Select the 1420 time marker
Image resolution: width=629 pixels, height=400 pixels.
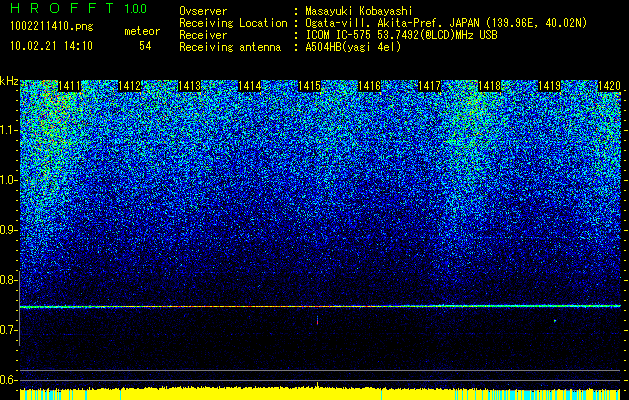click(x=609, y=86)
